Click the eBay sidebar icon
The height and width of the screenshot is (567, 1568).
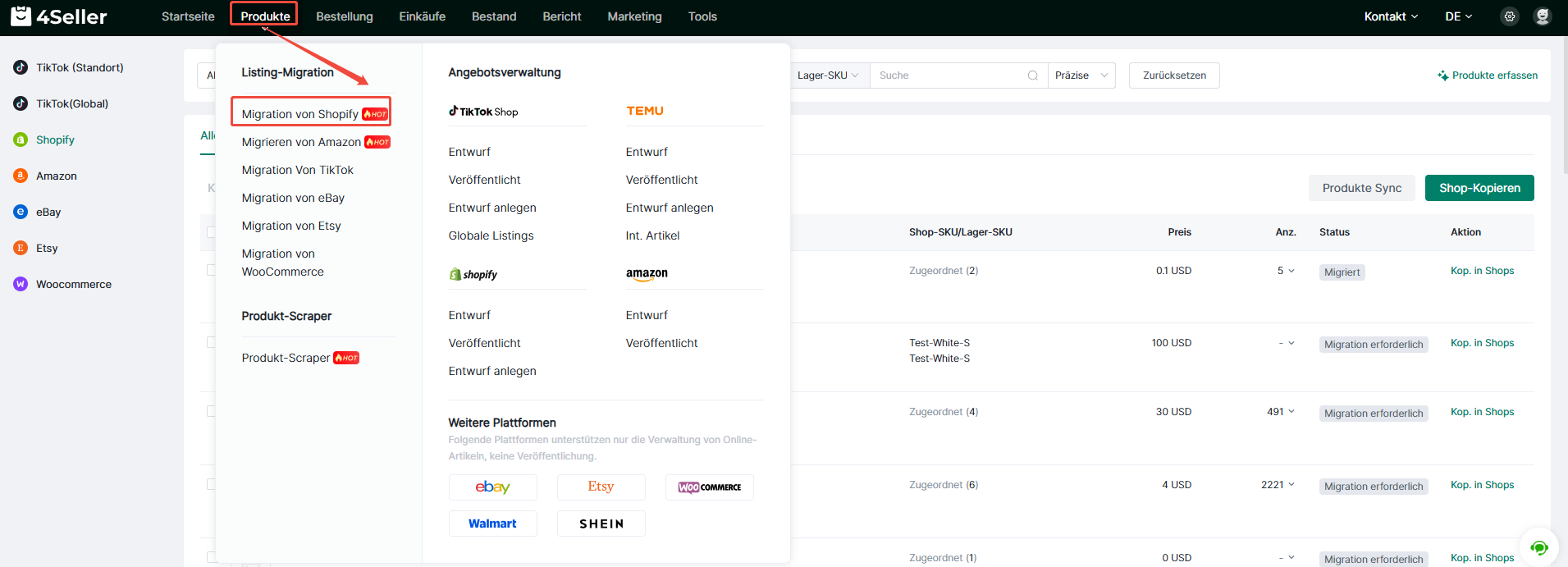point(21,212)
